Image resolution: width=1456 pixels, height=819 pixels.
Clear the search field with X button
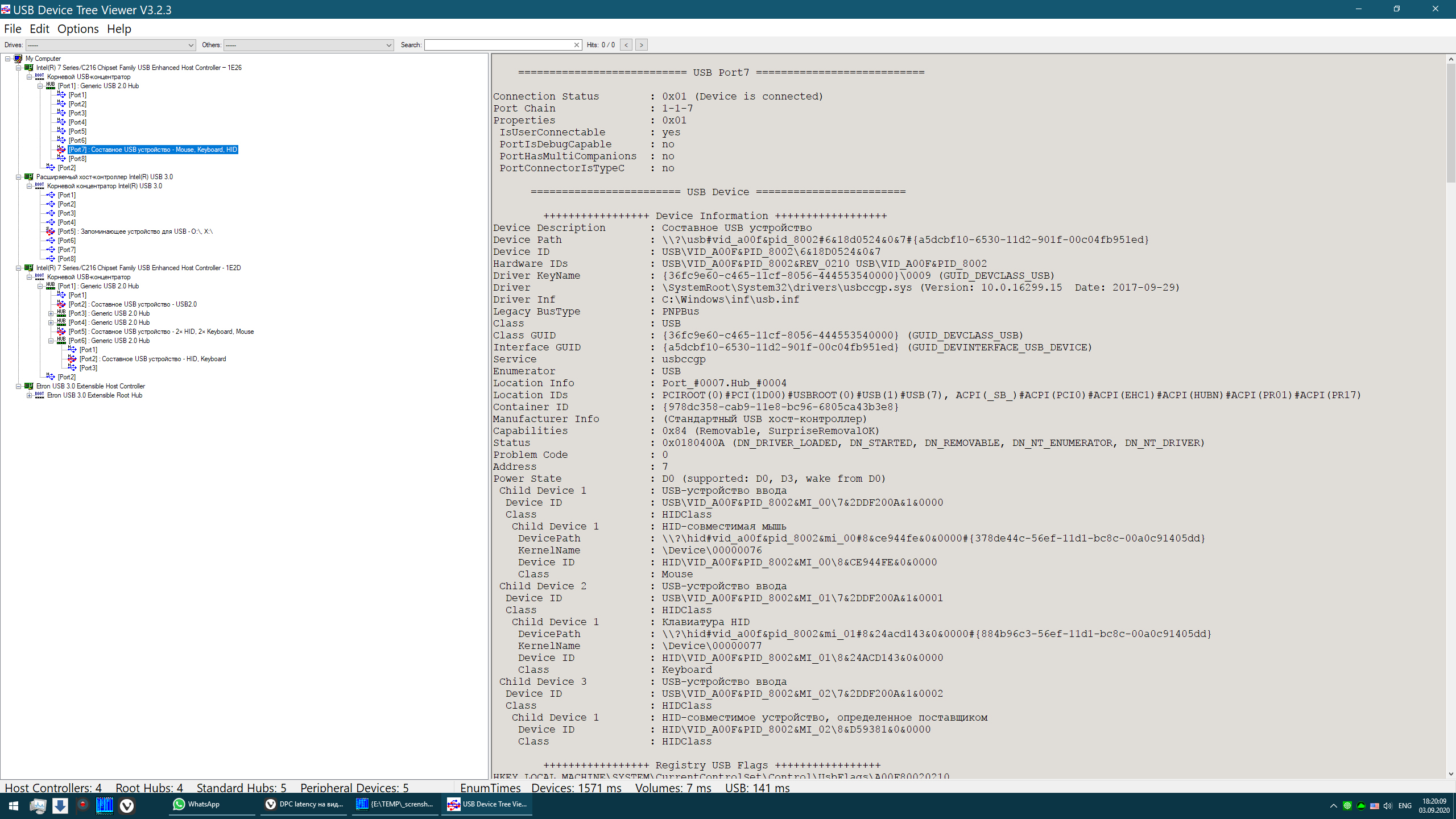pos(577,45)
